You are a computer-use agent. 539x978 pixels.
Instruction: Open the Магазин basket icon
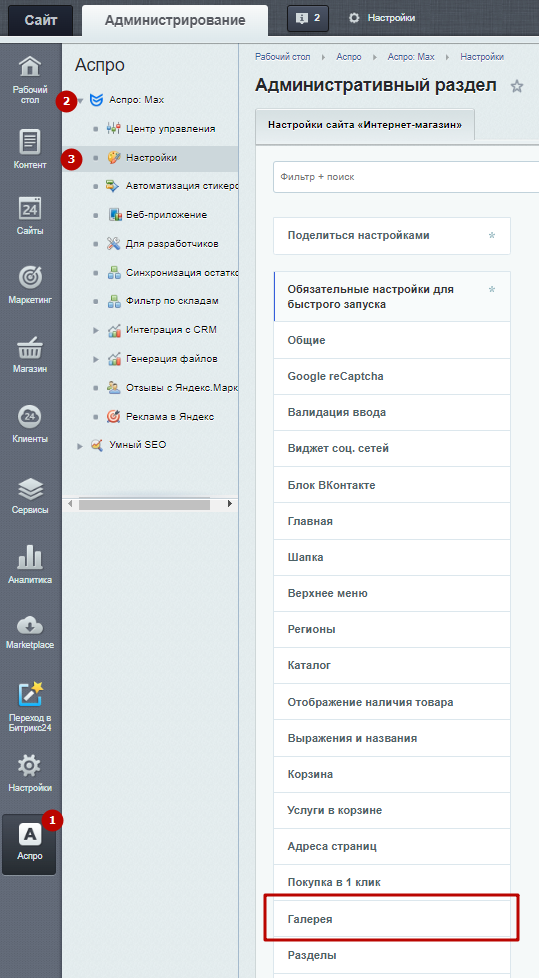30,347
